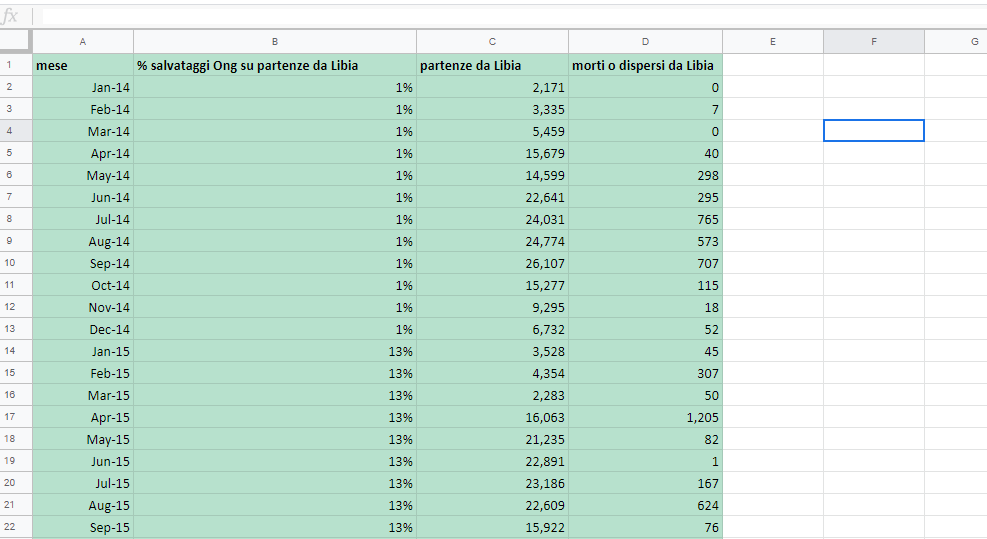Viewport: 987px width, 539px height.
Task: Click the Dec-14 cell
Action: point(82,329)
